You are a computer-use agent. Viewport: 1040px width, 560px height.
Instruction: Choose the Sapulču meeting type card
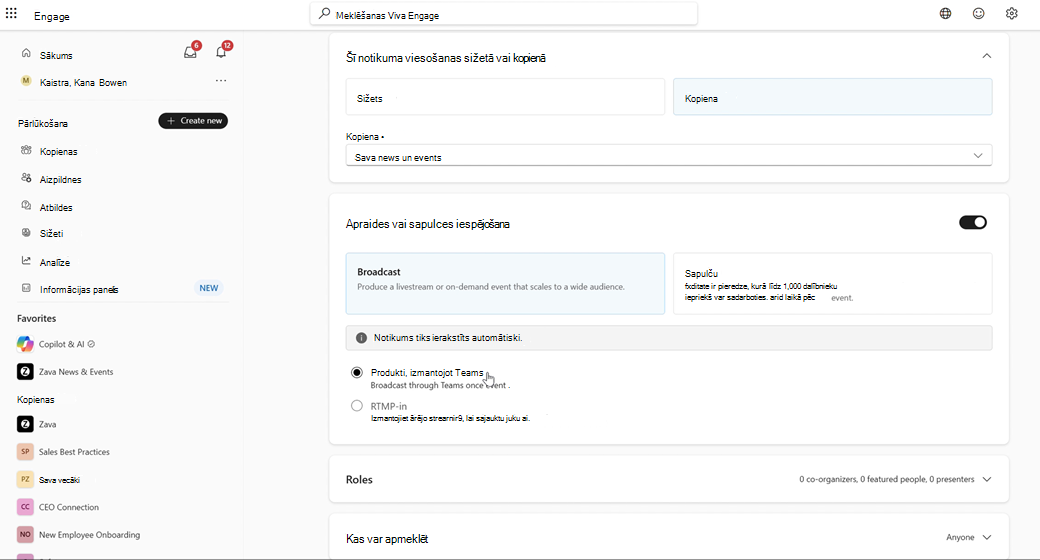click(x=833, y=283)
